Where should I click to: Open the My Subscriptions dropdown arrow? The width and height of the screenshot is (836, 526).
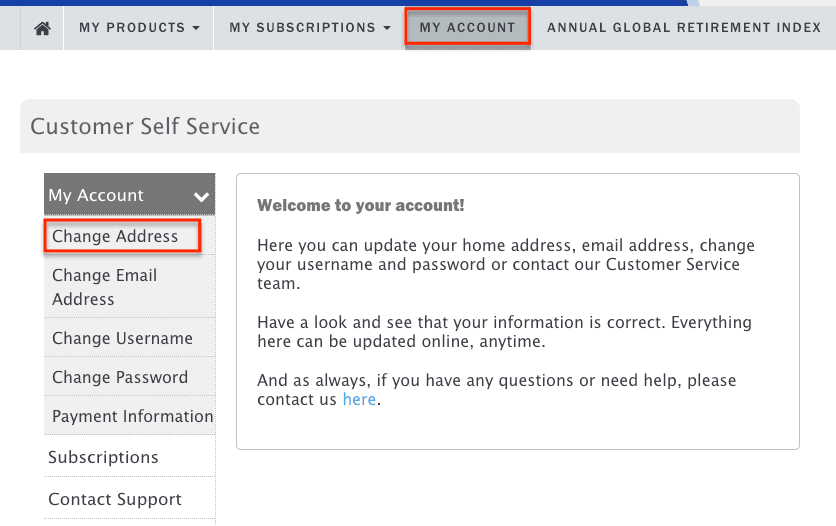pyautogui.click(x=387, y=28)
